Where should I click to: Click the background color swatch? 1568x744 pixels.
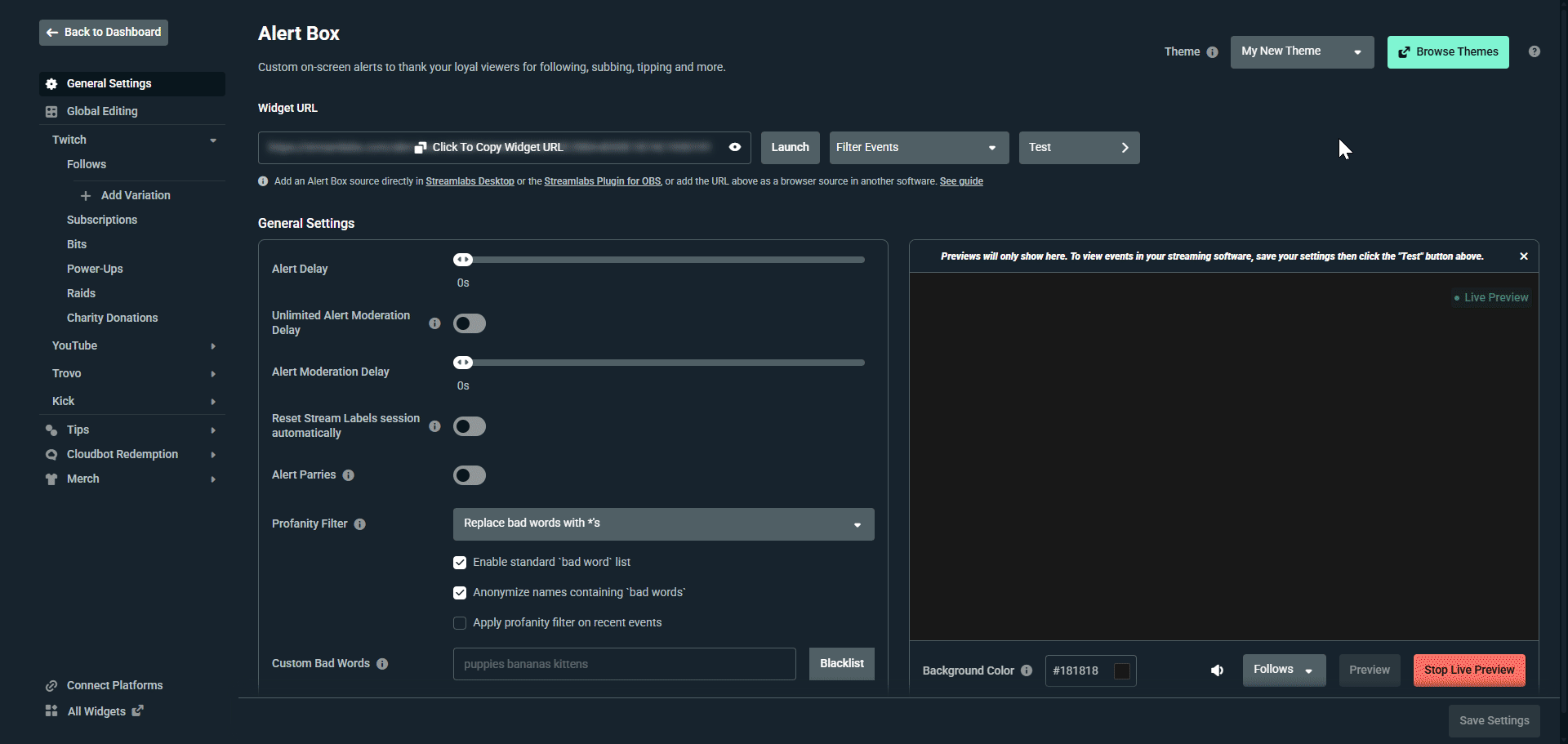coord(1122,671)
